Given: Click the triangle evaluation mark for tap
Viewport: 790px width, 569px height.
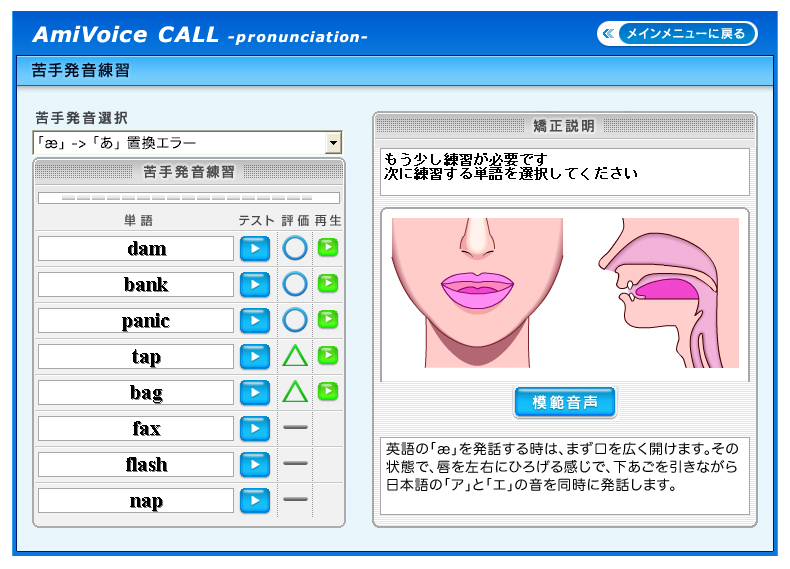Looking at the screenshot, I should [295, 355].
